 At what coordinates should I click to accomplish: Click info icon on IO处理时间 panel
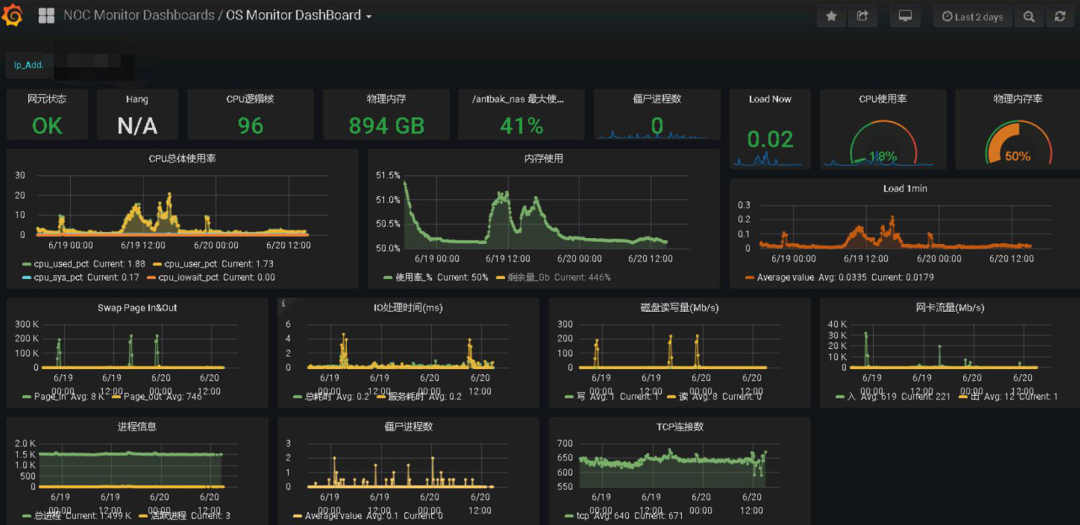click(284, 304)
